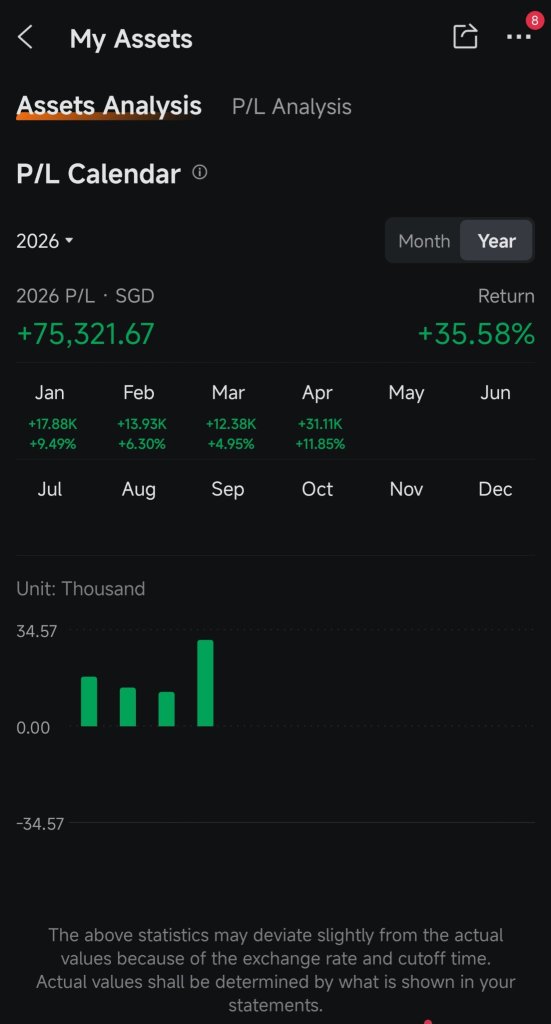The width and height of the screenshot is (551, 1024).
Task: Select March with +12.38K
Action: point(230,418)
